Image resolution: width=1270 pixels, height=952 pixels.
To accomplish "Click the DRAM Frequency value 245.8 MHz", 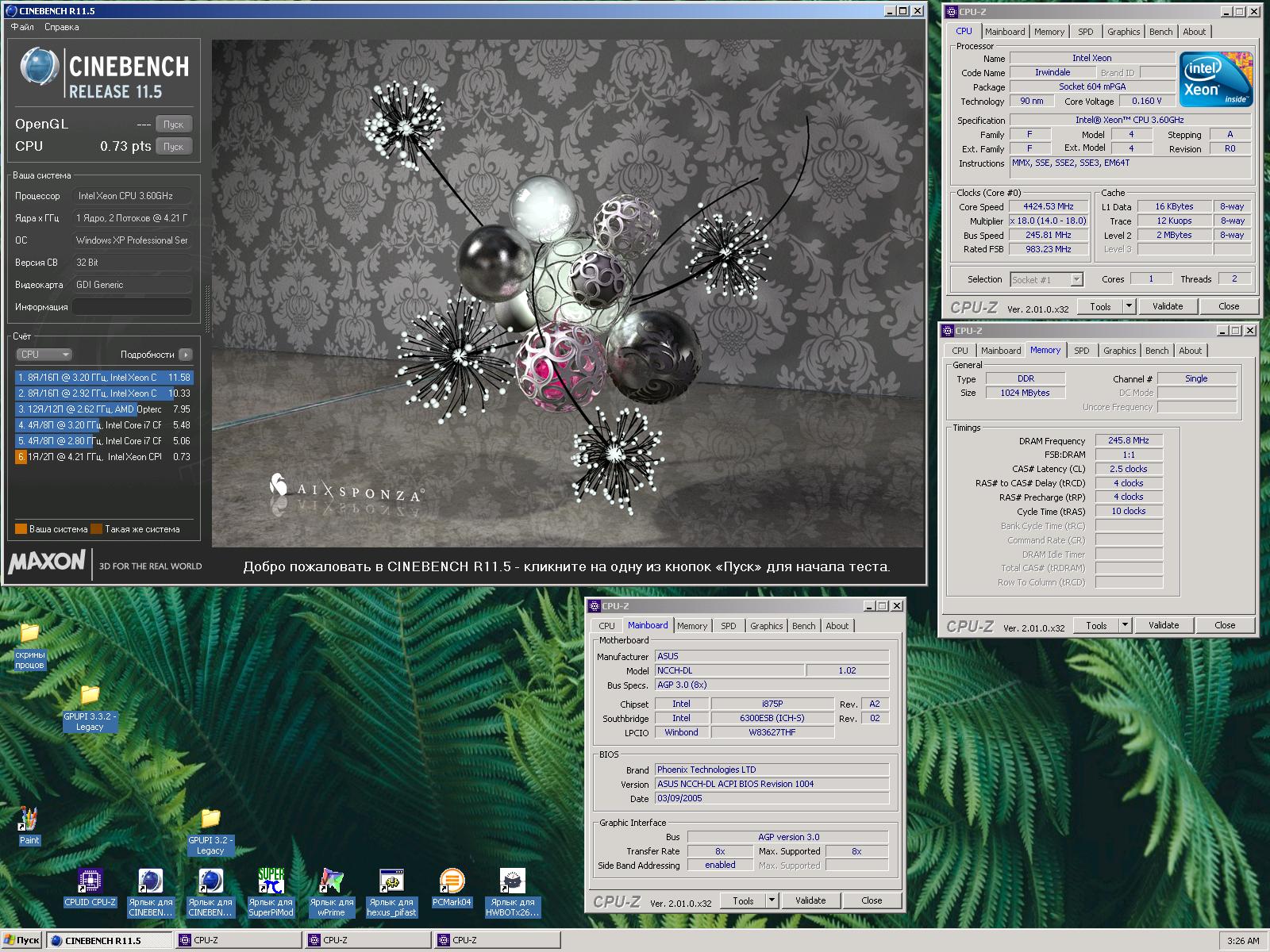I will (1128, 440).
